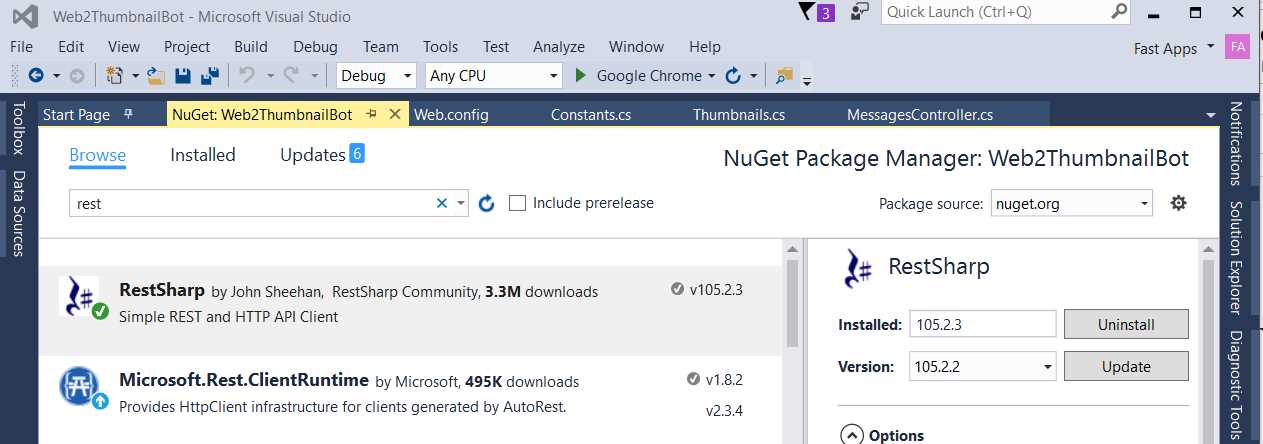Switch to the Web.config tab
This screenshot has height=444, width=1263.
click(451, 114)
